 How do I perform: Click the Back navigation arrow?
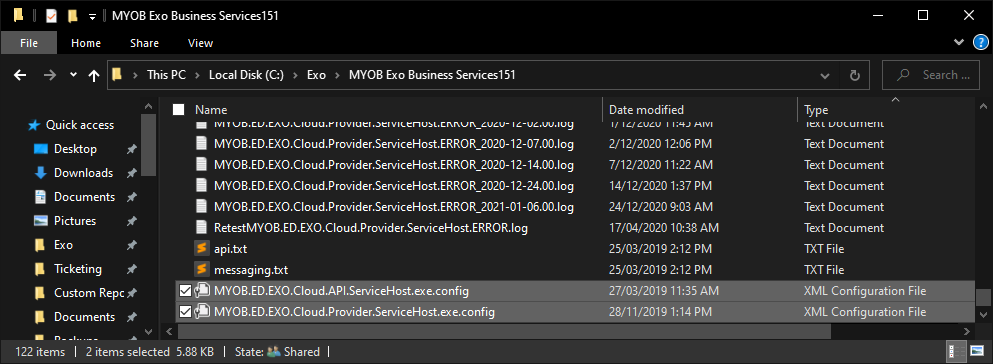click(x=20, y=75)
